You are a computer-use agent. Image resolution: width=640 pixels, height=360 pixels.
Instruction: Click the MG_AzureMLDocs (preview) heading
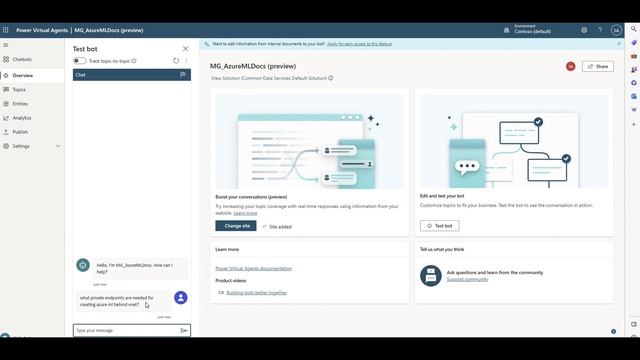[x=253, y=66]
